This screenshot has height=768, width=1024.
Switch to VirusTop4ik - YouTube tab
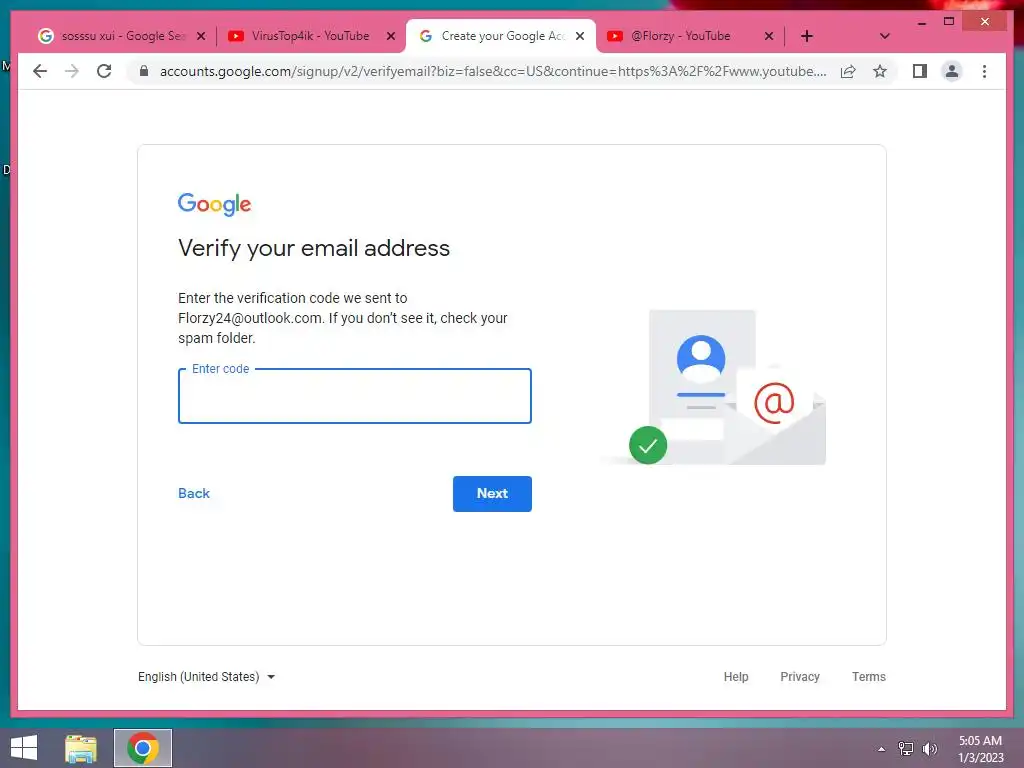click(x=311, y=36)
